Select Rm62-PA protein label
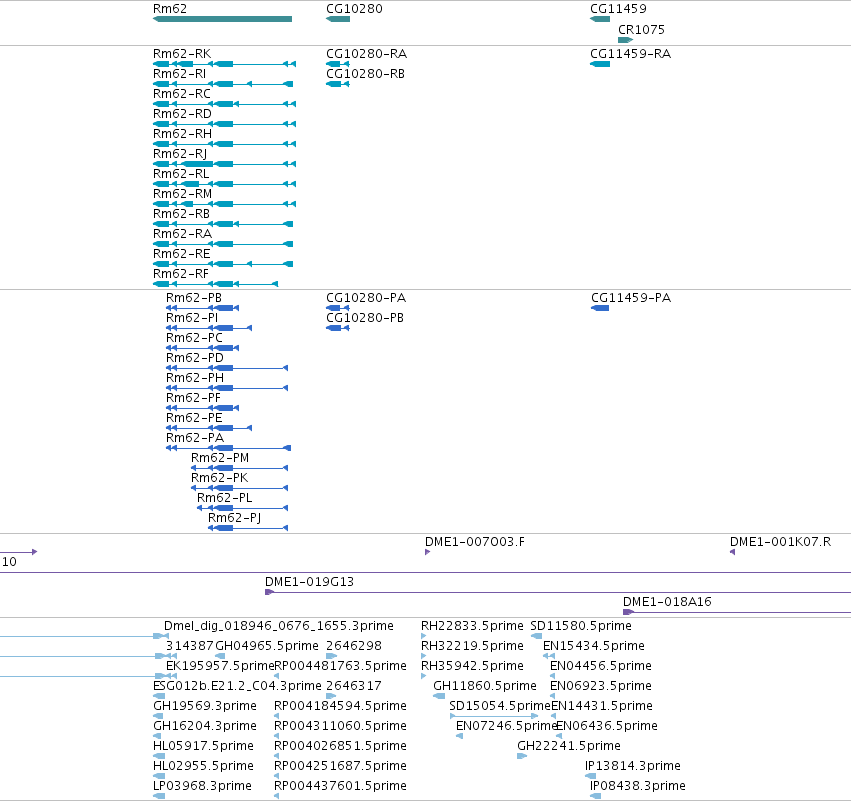This screenshot has height=801, width=851. coord(194,438)
